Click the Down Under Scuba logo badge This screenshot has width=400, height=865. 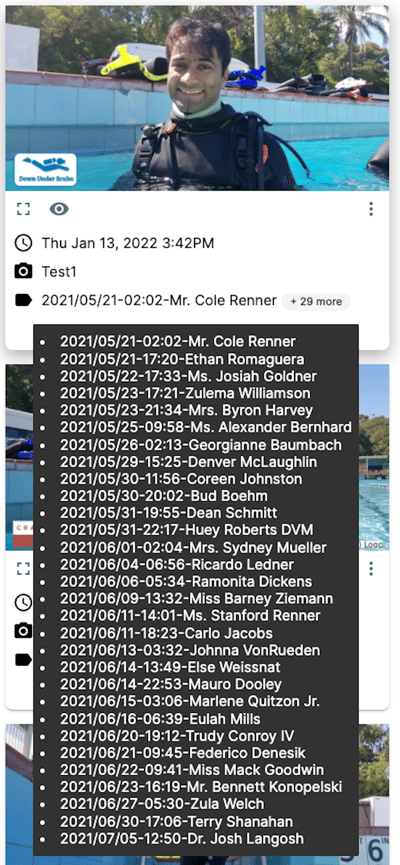pyautogui.click(x=45, y=170)
